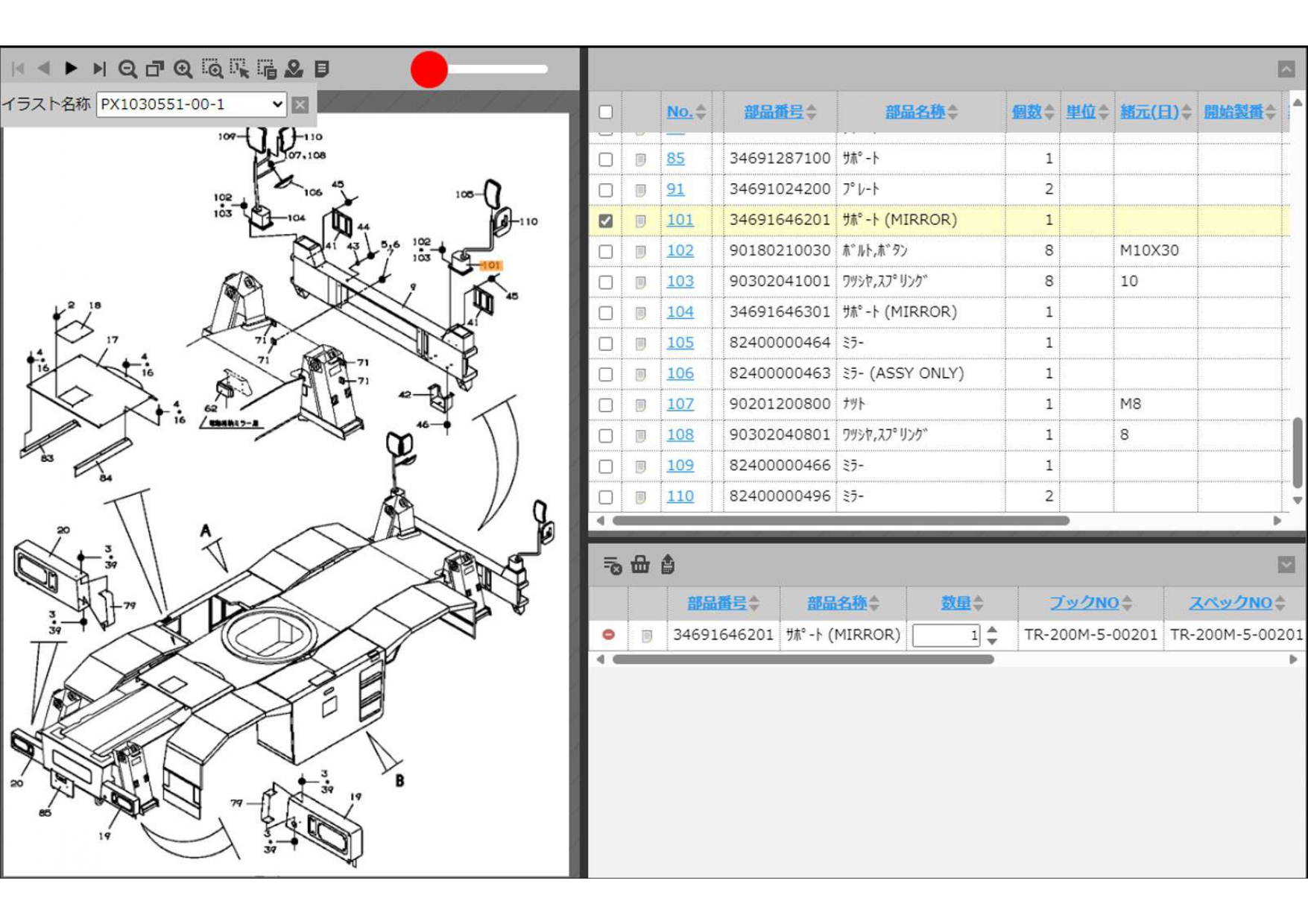Jump to the last illustration

(x=99, y=69)
